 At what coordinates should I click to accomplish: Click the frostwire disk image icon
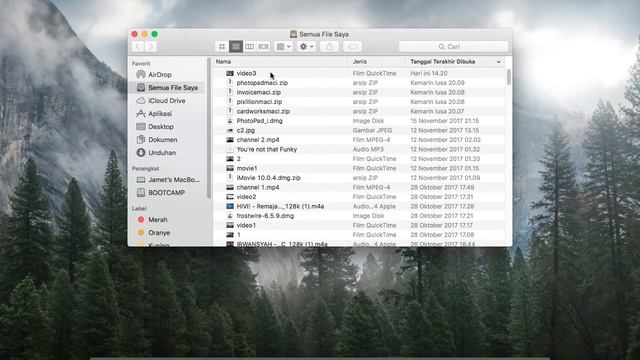tap(230, 216)
